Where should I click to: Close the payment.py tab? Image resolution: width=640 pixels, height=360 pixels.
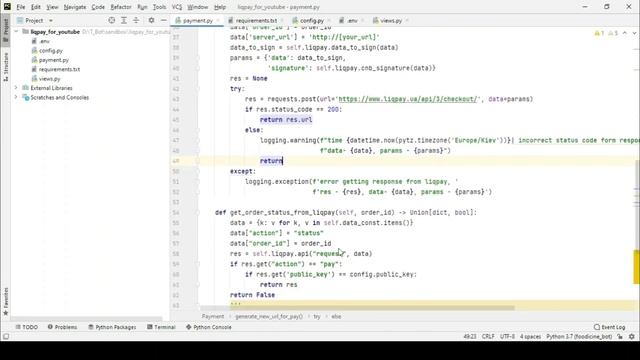coord(218,20)
